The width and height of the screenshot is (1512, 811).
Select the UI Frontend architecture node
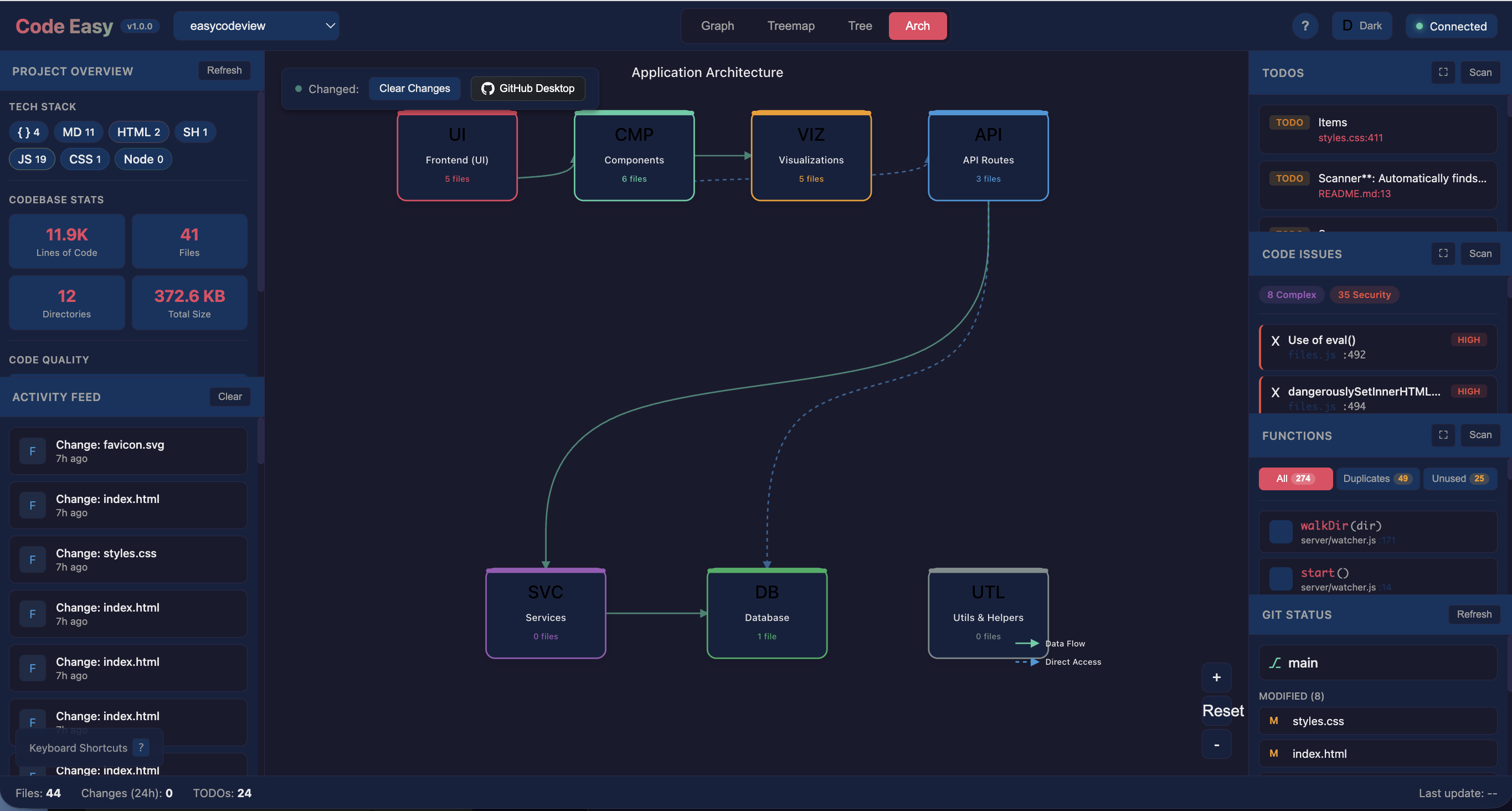[x=457, y=156]
